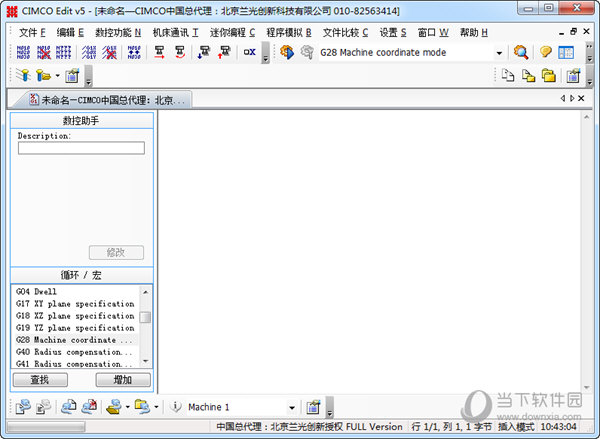Click the globe with red X document icon
This screenshot has width=600, height=439.
89,407
